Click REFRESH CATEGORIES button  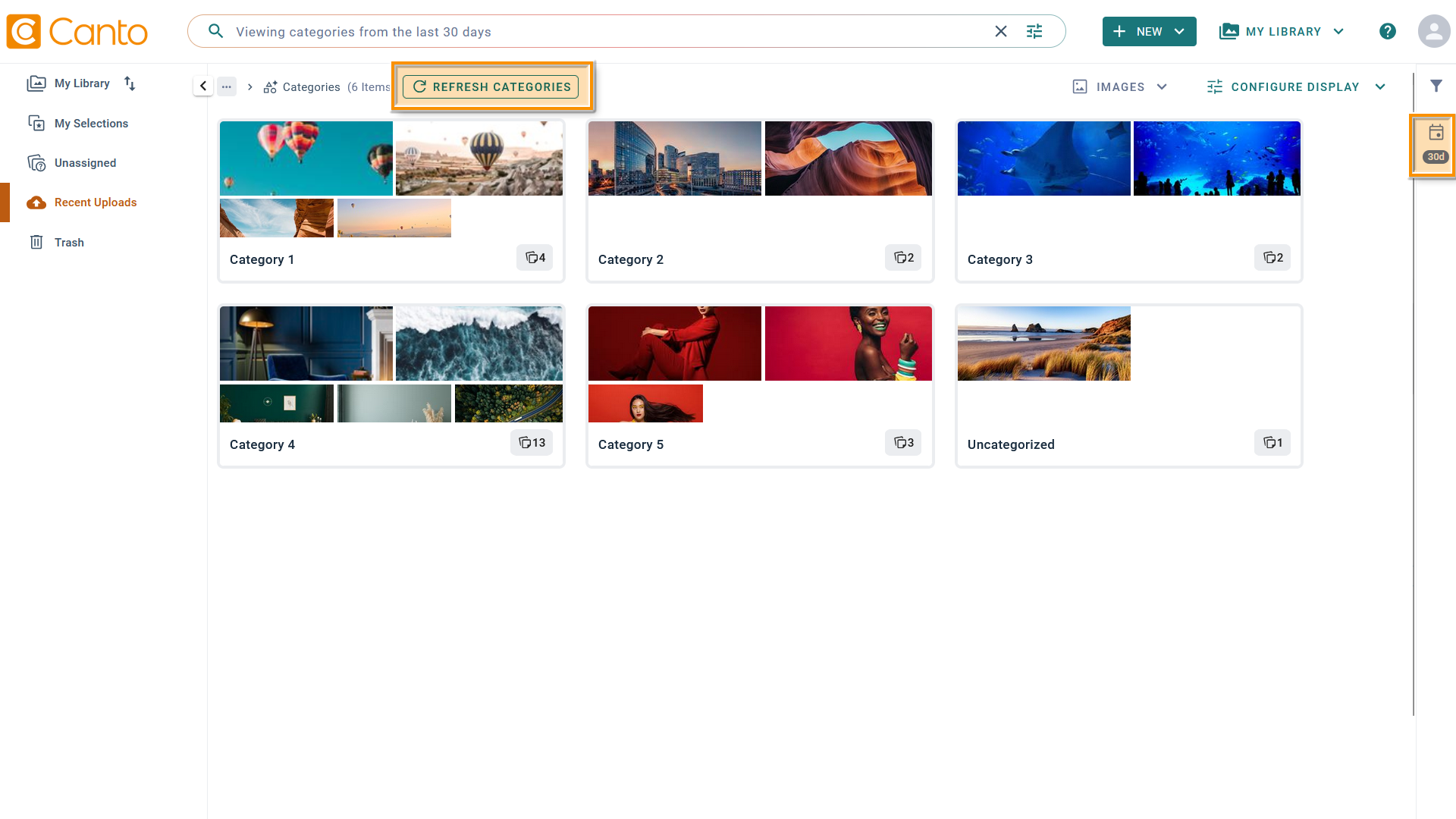click(491, 87)
